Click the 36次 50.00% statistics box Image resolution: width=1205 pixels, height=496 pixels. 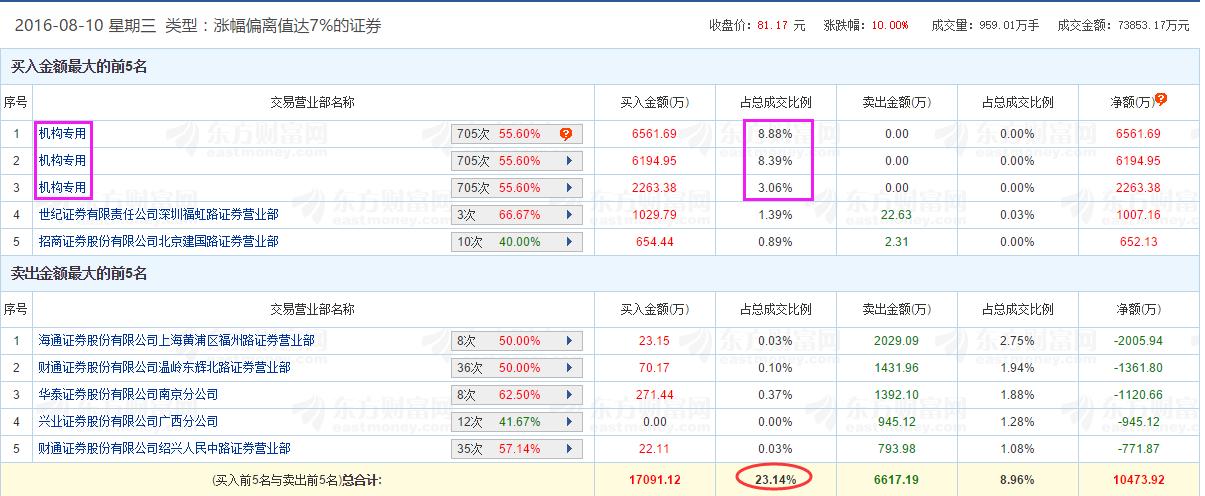[x=516, y=367]
